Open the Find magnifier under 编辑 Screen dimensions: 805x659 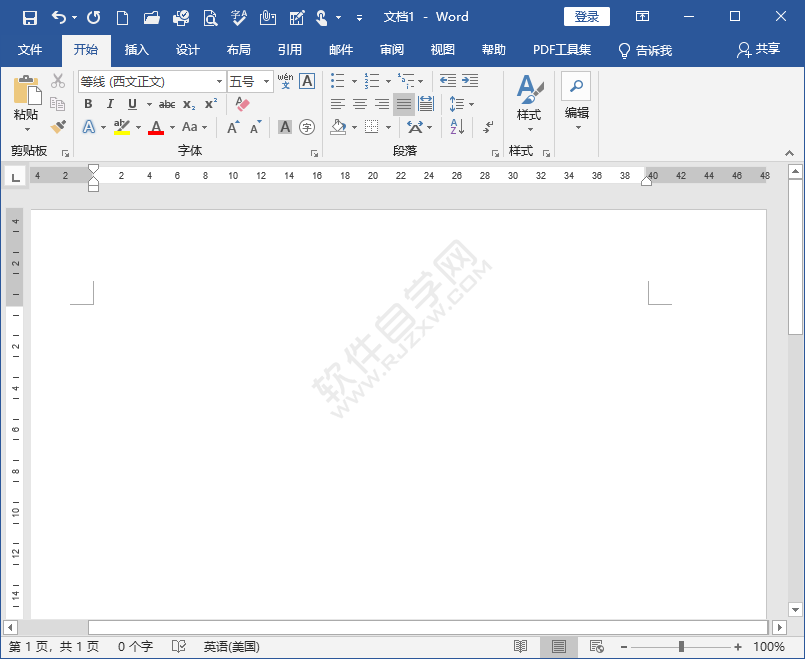click(576, 87)
